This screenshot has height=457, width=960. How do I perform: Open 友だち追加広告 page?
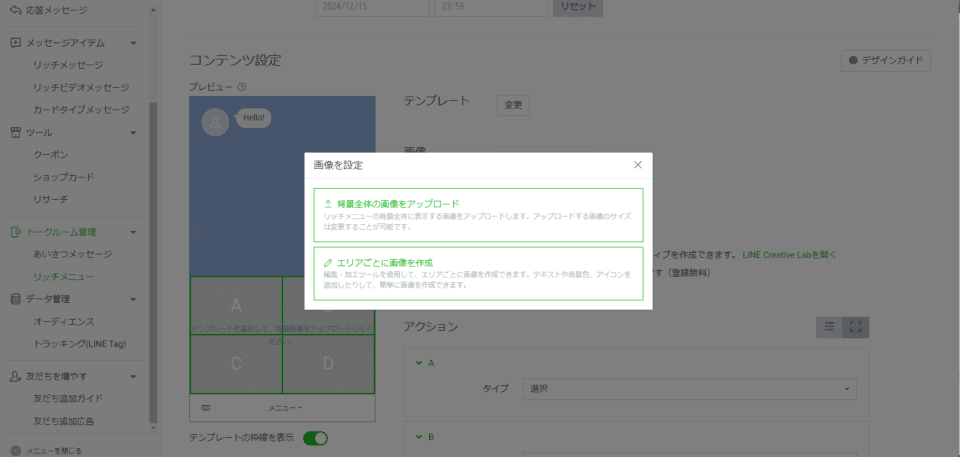click(x=64, y=421)
